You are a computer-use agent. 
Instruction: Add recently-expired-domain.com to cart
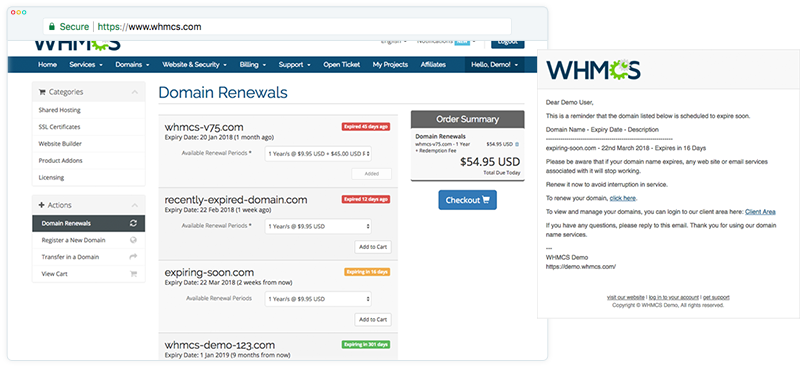(x=373, y=247)
